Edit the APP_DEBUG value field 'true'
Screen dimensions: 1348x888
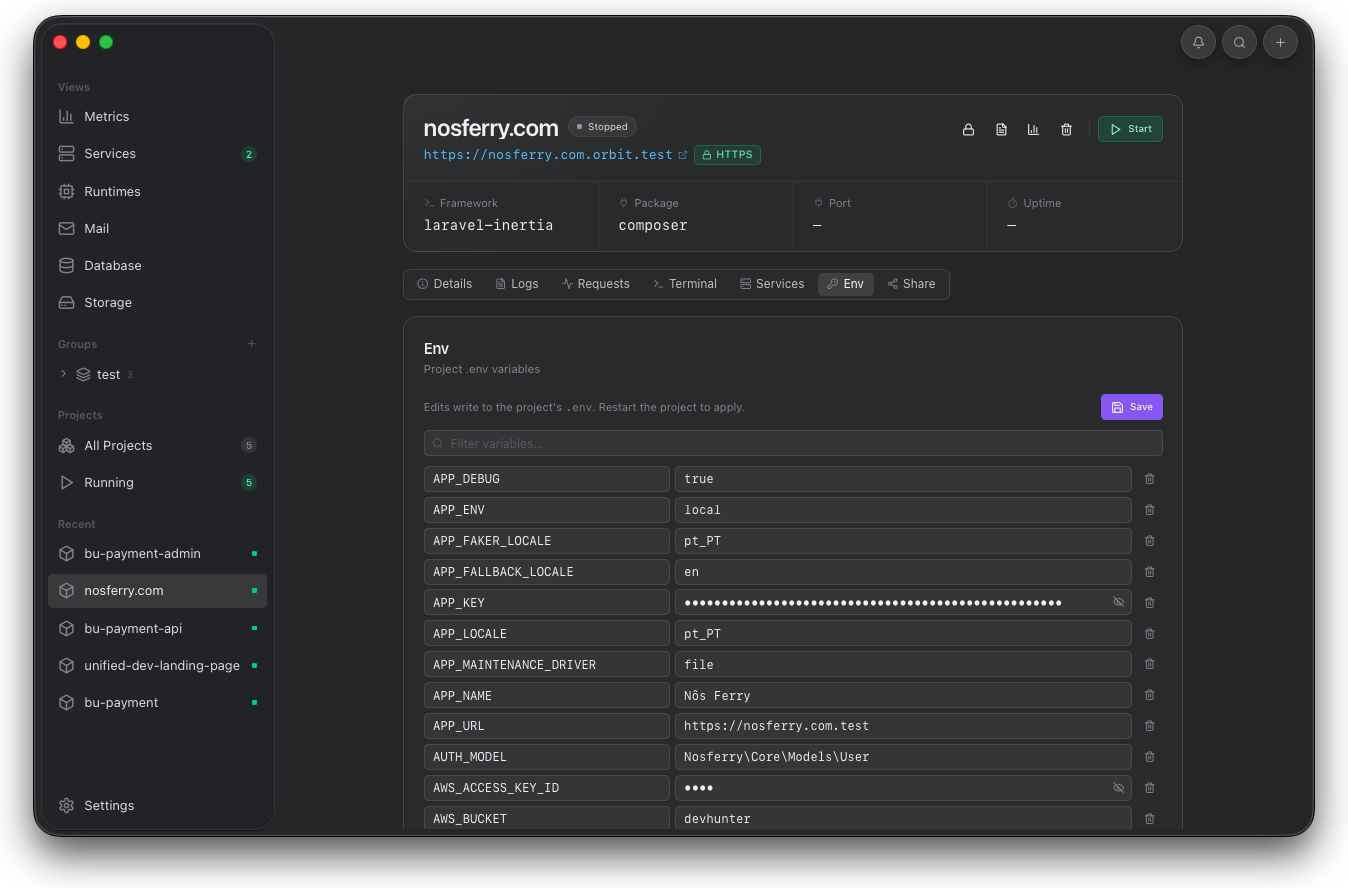coord(903,479)
